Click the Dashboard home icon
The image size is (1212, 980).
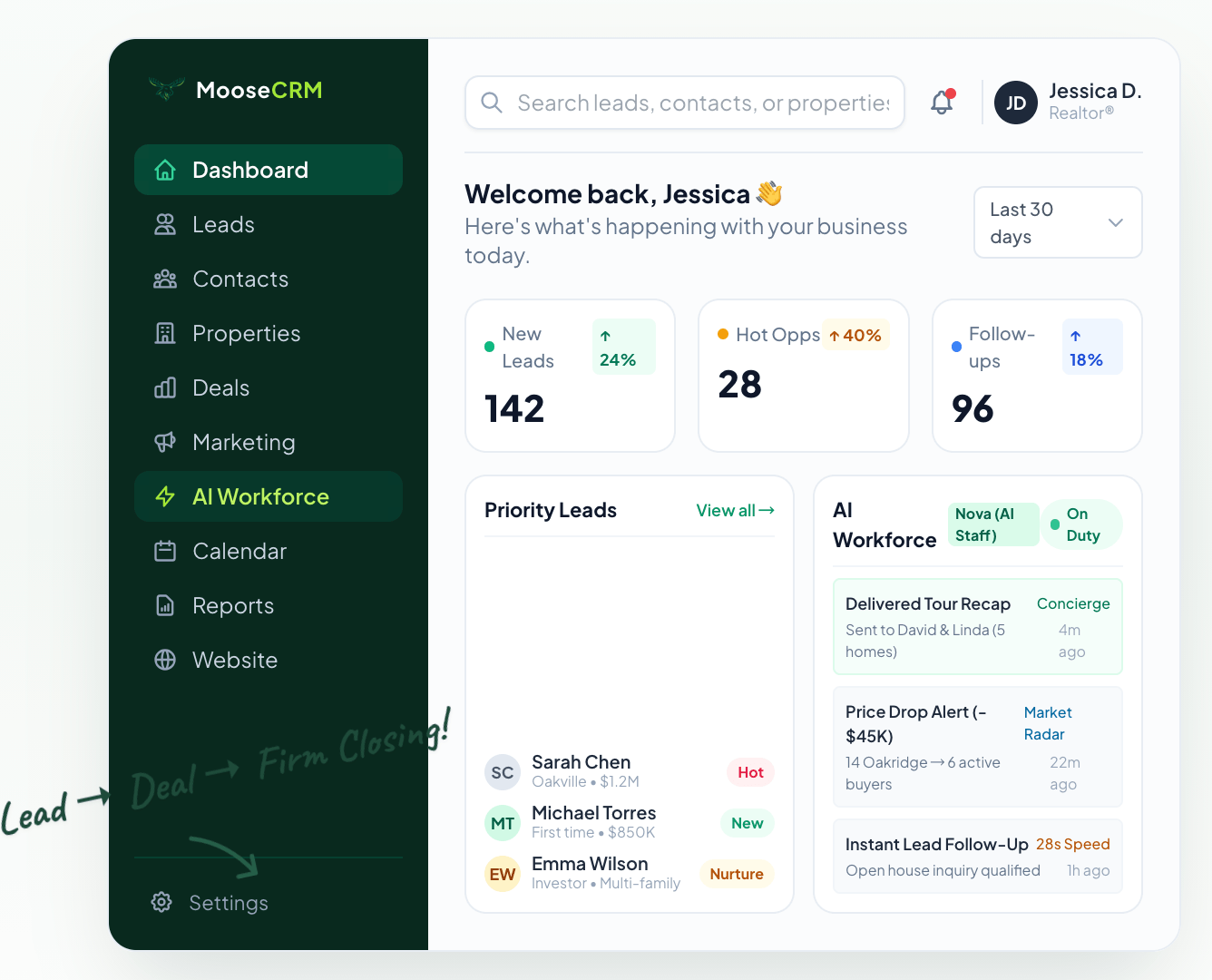(x=165, y=170)
